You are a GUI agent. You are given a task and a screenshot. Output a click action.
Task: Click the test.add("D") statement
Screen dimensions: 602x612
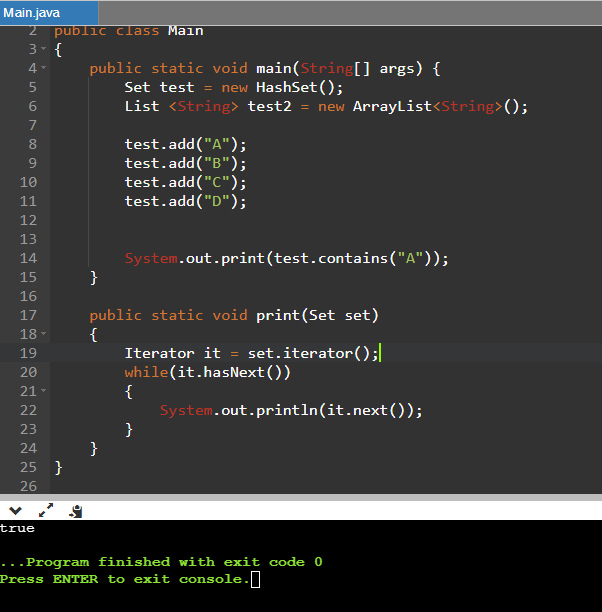(185, 201)
